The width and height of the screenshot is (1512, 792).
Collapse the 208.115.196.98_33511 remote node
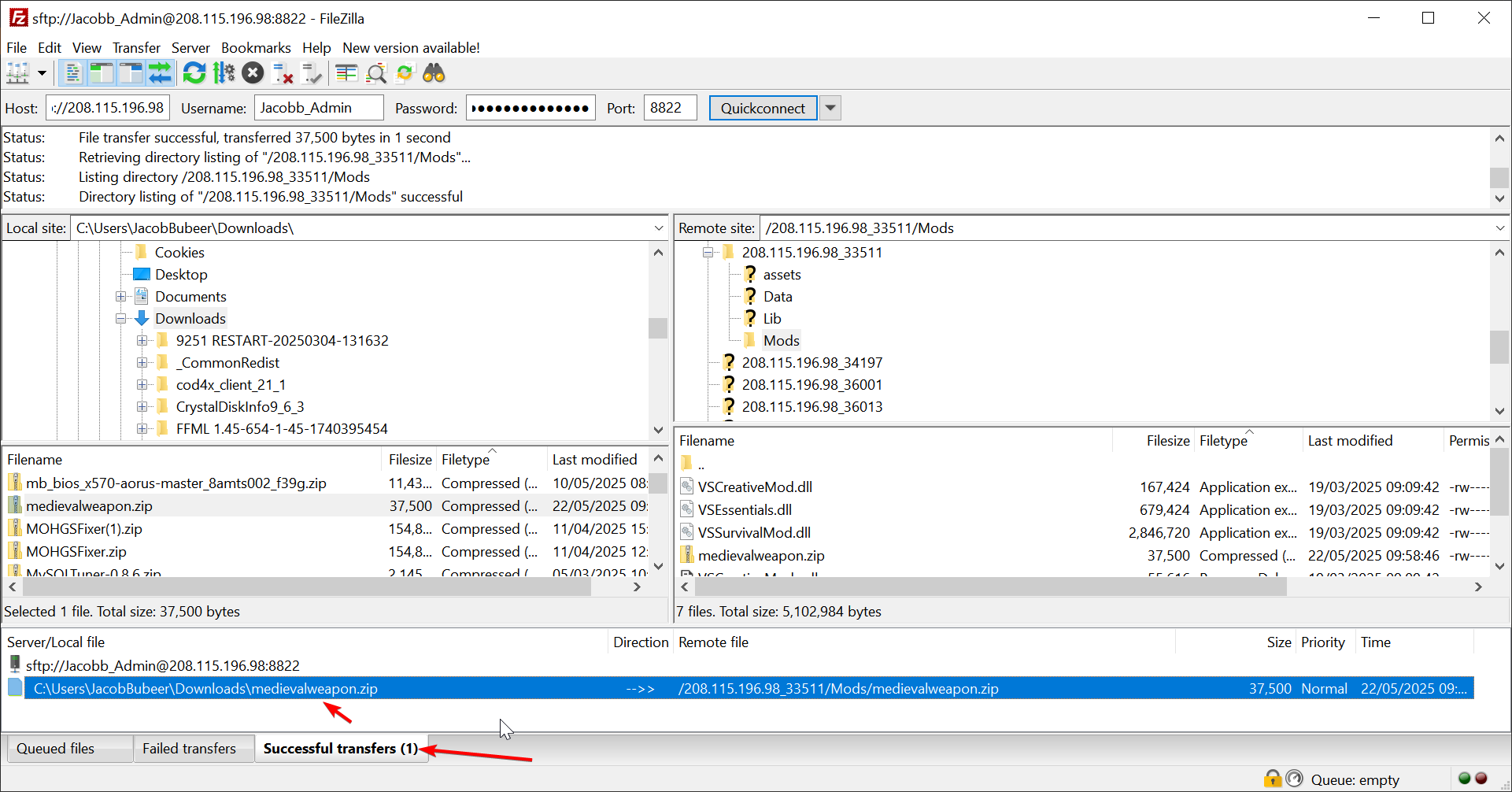coord(708,253)
